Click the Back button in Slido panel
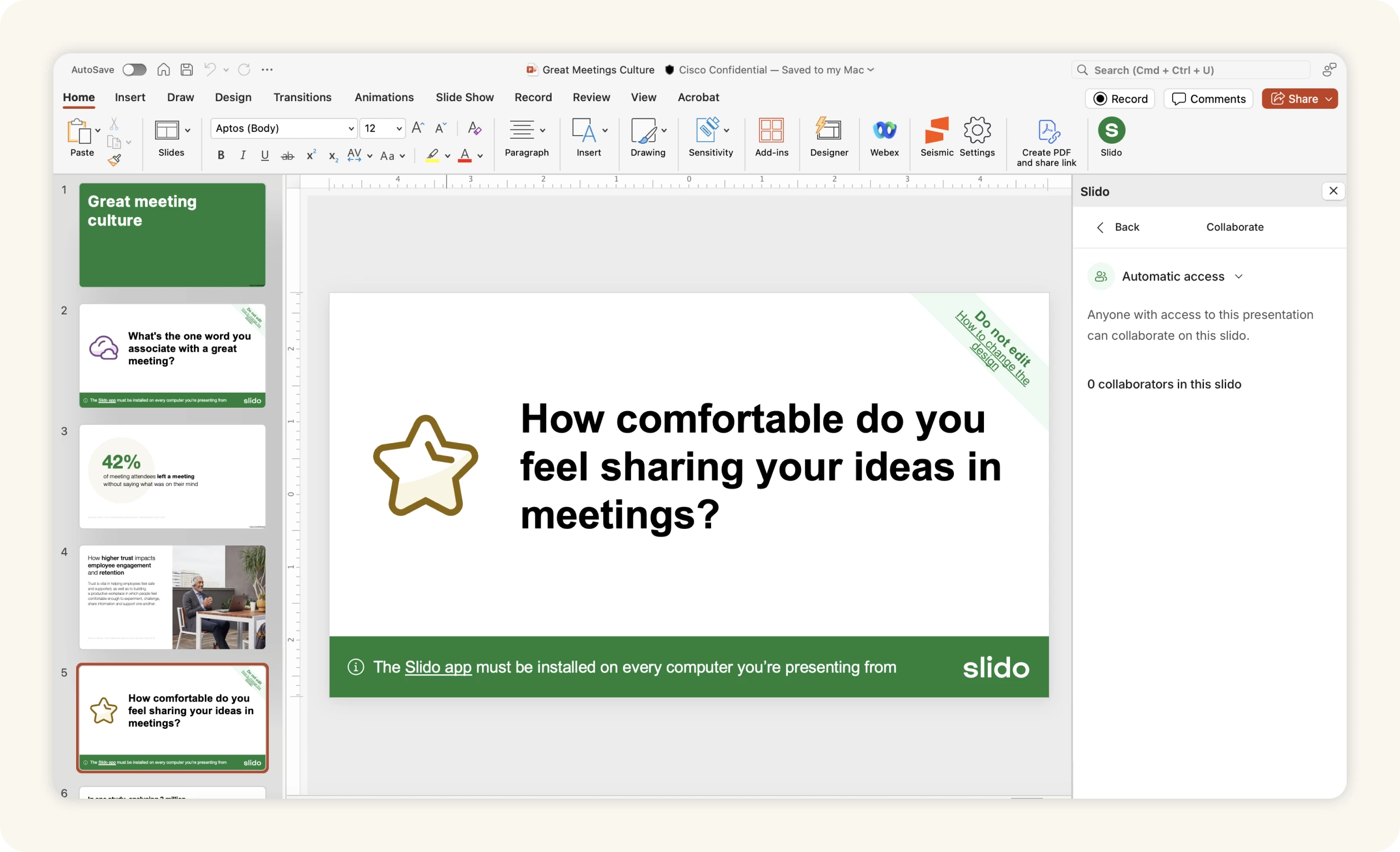 tap(1117, 227)
